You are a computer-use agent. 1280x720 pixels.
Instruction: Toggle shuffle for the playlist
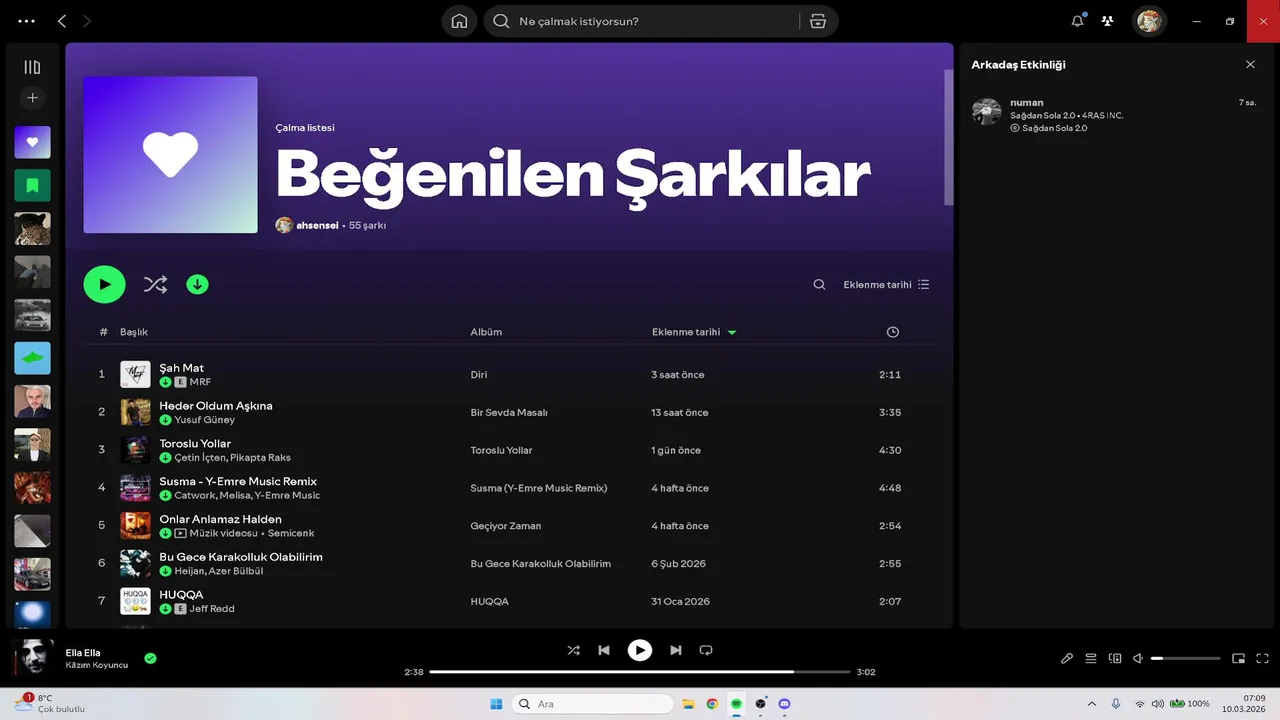click(x=155, y=284)
